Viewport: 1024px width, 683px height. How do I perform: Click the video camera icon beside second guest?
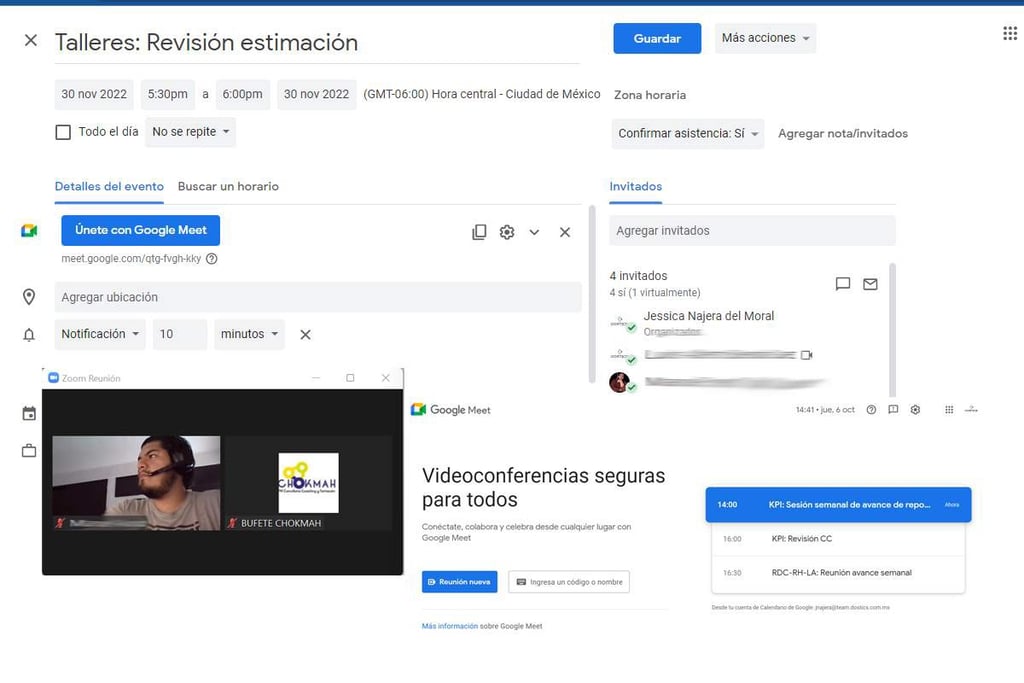pos(807,355)
